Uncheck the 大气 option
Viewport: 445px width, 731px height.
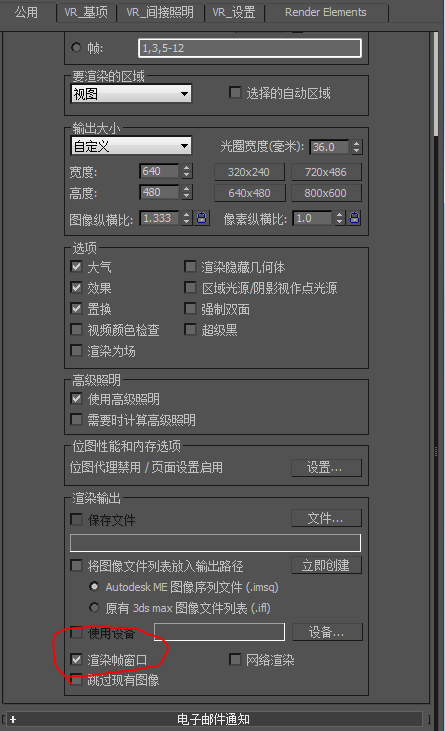[76, 267]
